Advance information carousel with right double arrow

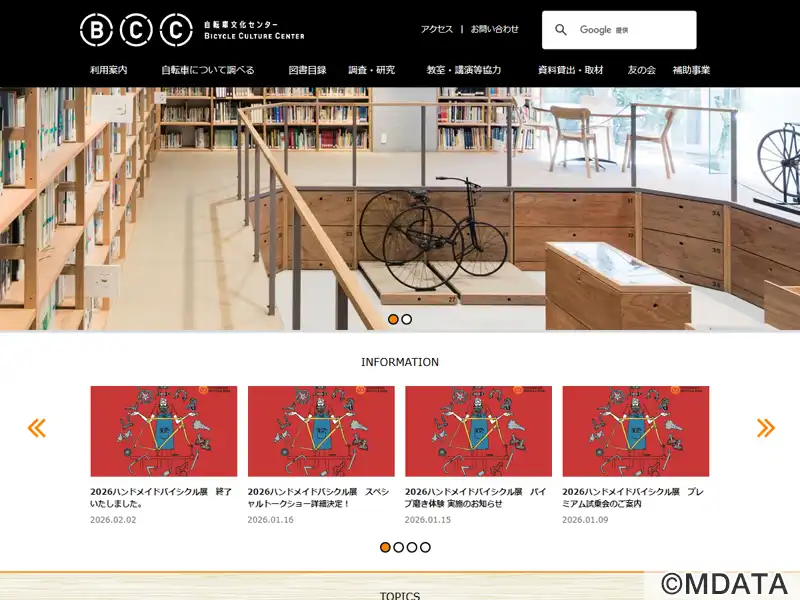pos(766,428)
